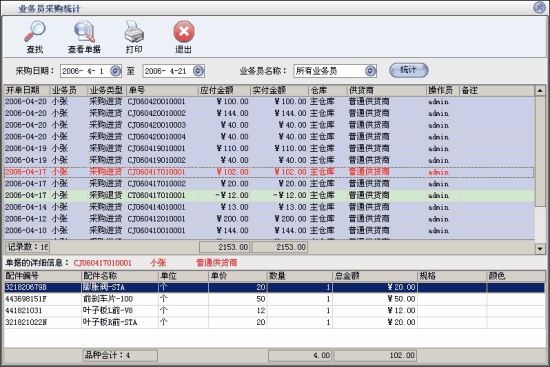Click the red 退出 exit icon
This screenshot has width=550, height=367.
point(184,32)
